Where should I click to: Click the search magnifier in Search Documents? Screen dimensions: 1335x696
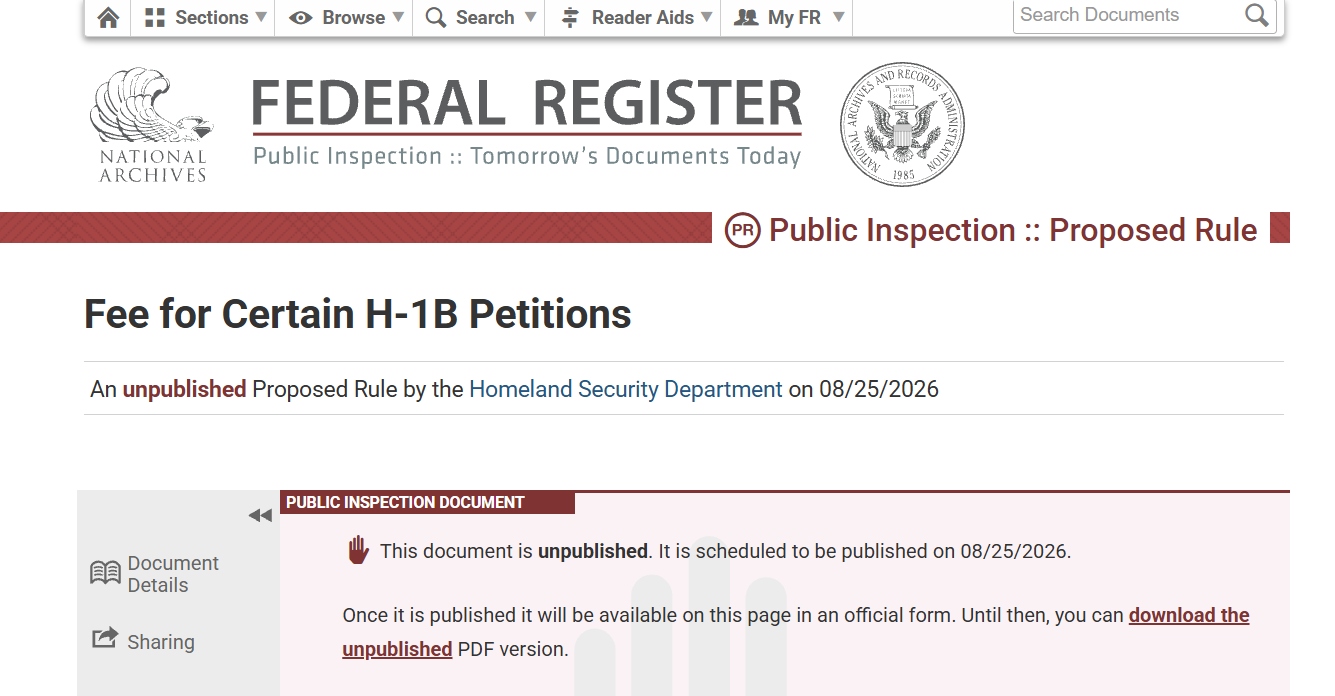pyautogui.click(x=1257, y=15)
